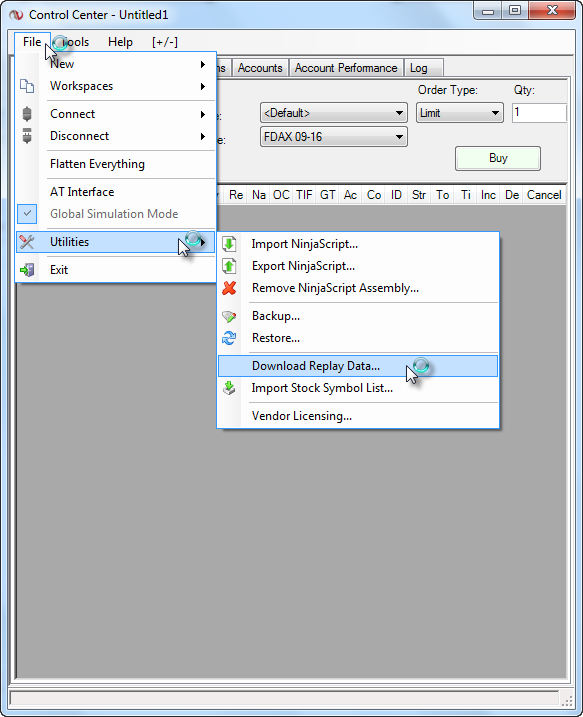The width and height of the screenshot is (583, 717).
Task: Click the Qty input field
Action: (539, 112)
